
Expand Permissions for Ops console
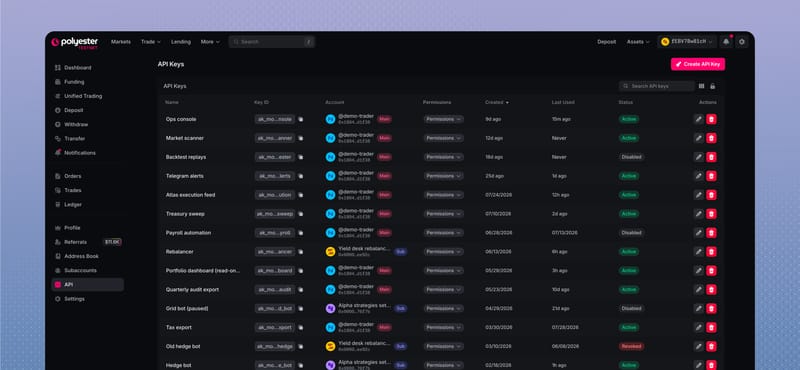(x=443, y=119)
